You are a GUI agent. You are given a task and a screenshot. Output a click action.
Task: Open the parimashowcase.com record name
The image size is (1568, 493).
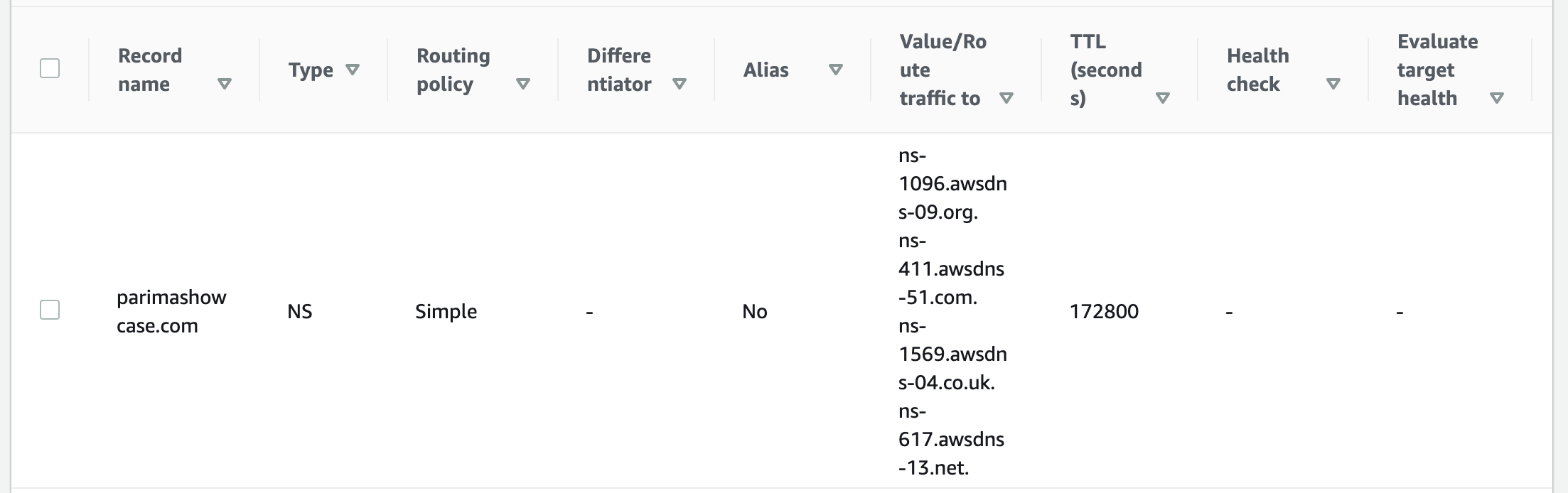[x=171, y=311]
